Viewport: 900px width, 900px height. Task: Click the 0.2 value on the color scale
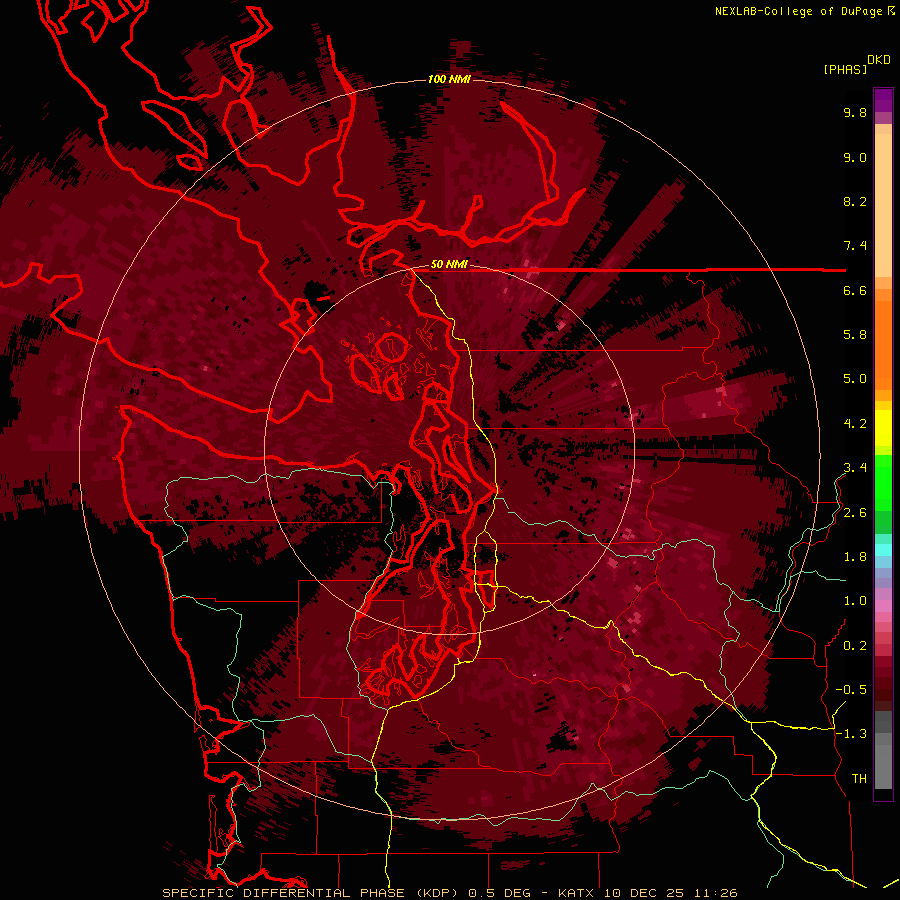(855, 646)
